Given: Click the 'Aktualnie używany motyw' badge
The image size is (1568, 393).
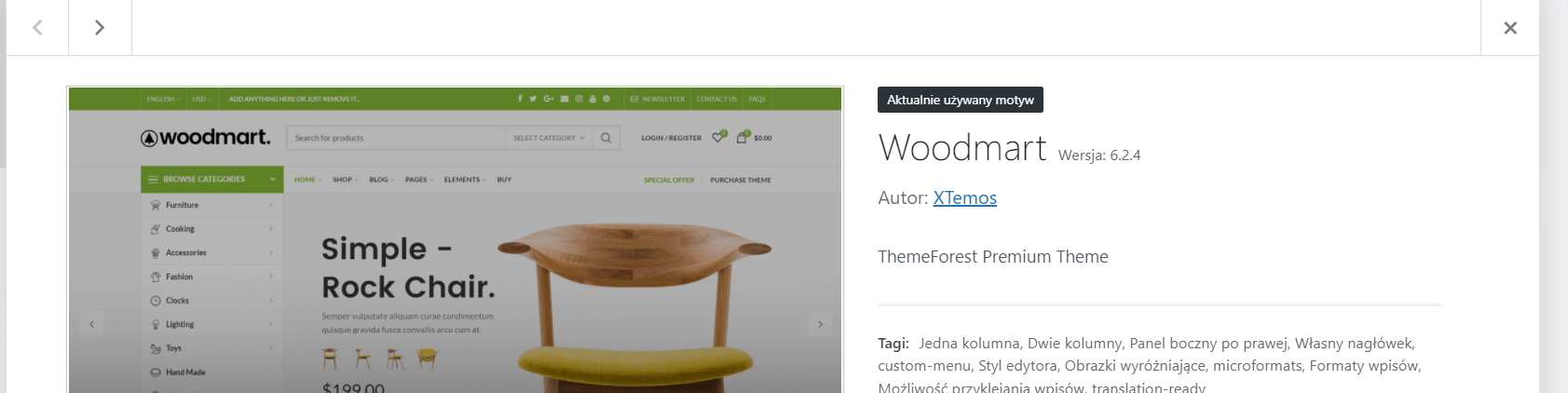Looking at the screenshot, I should [961, 100].
